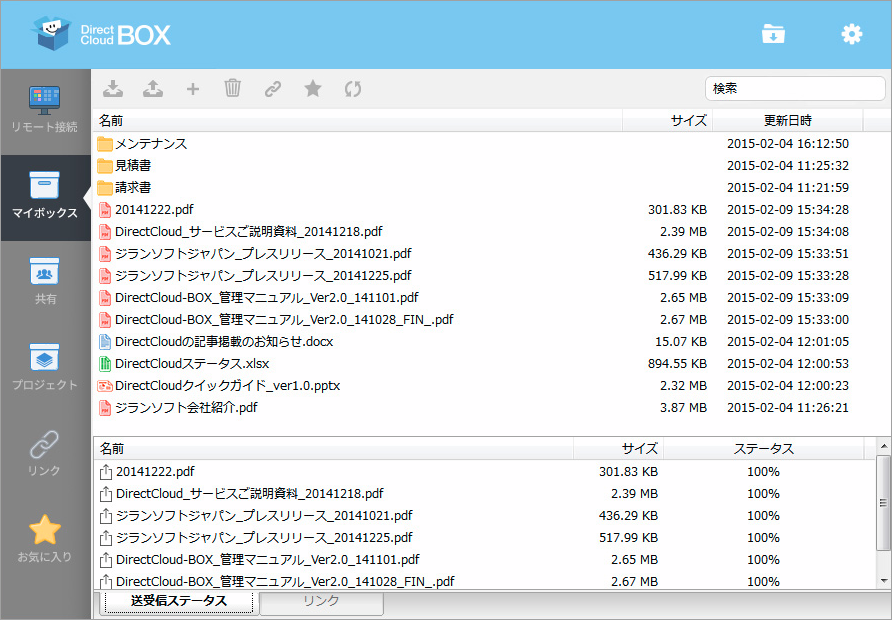
Task: Open settings gear icon
Action: point(852,34)
